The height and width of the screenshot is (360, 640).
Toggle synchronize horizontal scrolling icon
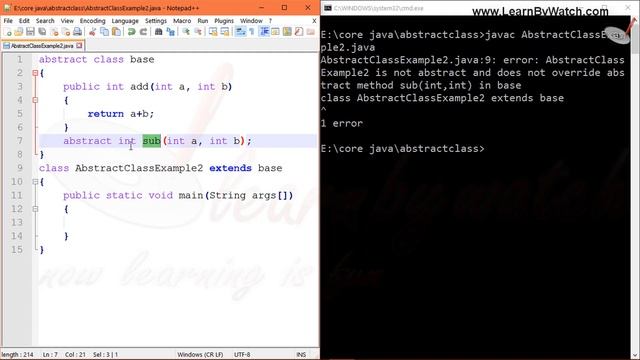pos(225,32)
